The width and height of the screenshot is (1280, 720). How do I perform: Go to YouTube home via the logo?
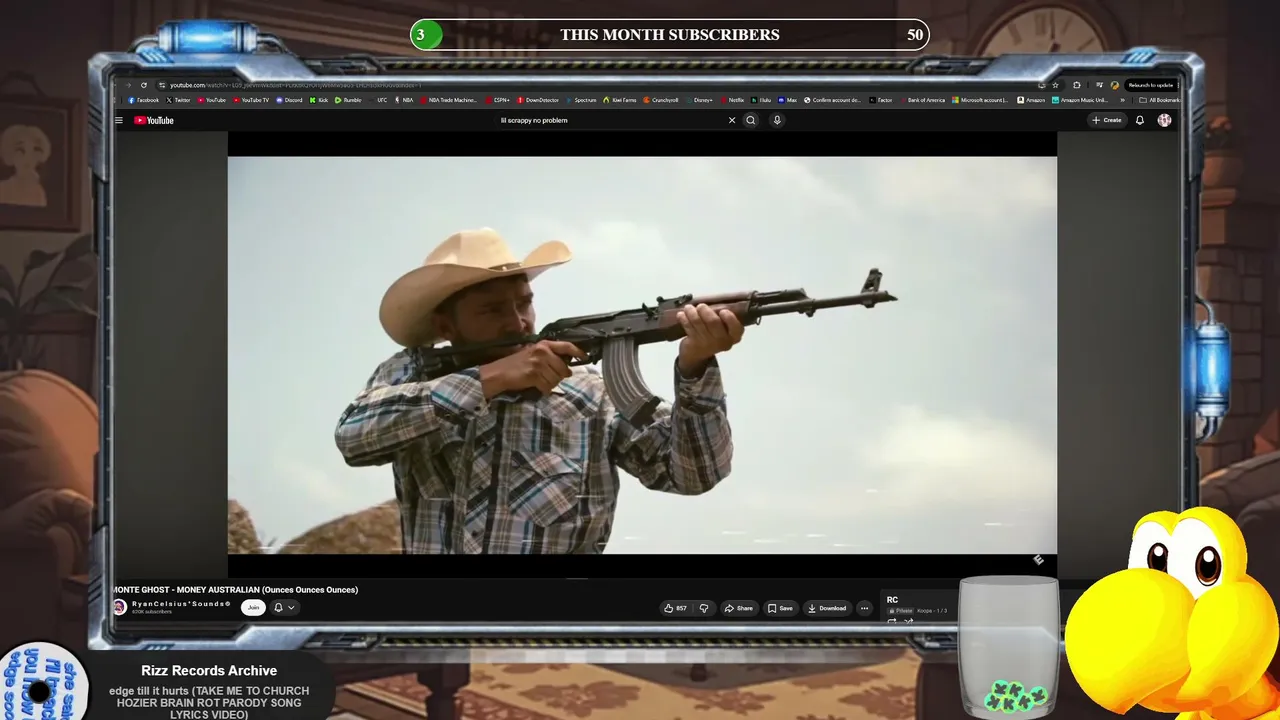tap(154, 120)
